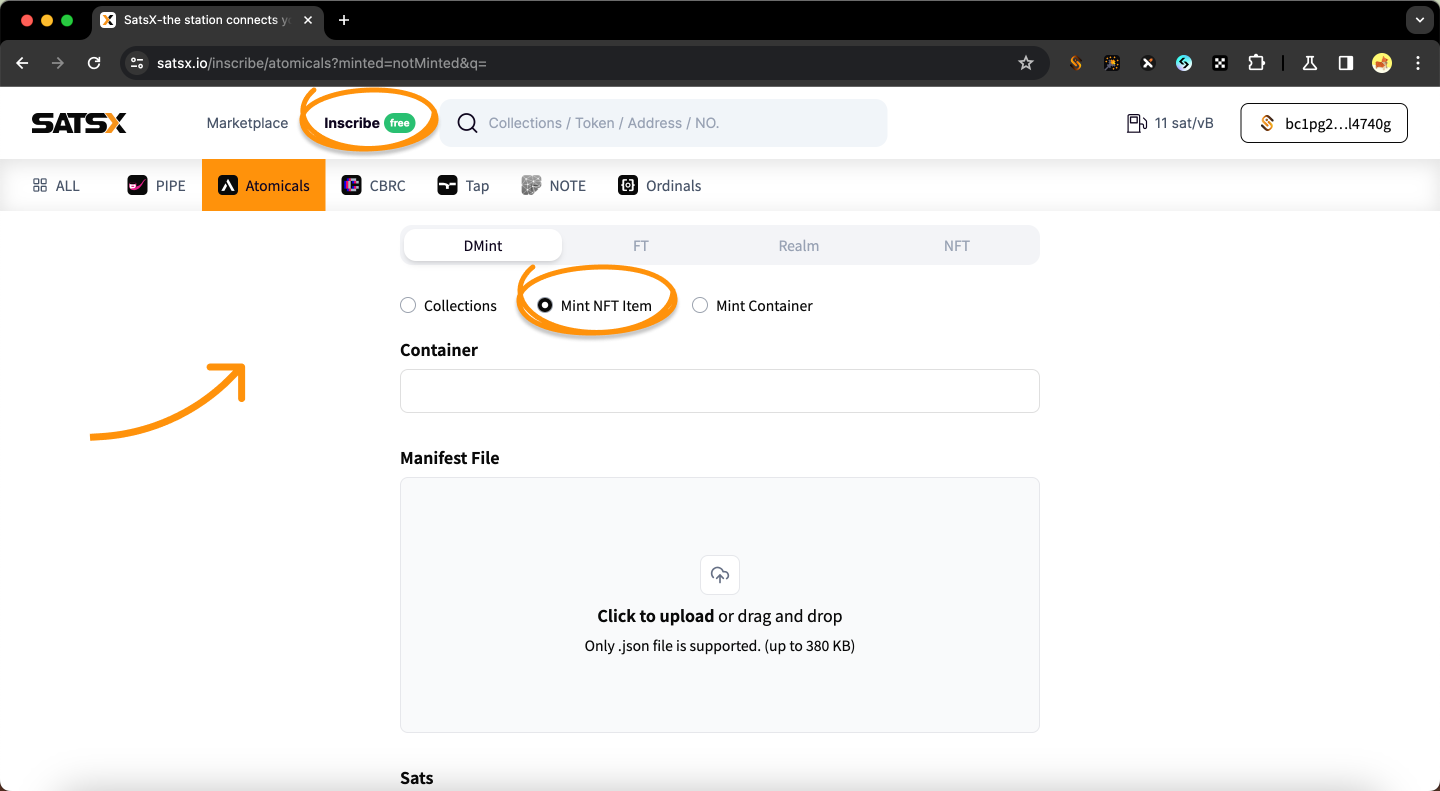Select the Collections radio button
This screenshot has height=791, width=1440.
click(x=408, y=306)
